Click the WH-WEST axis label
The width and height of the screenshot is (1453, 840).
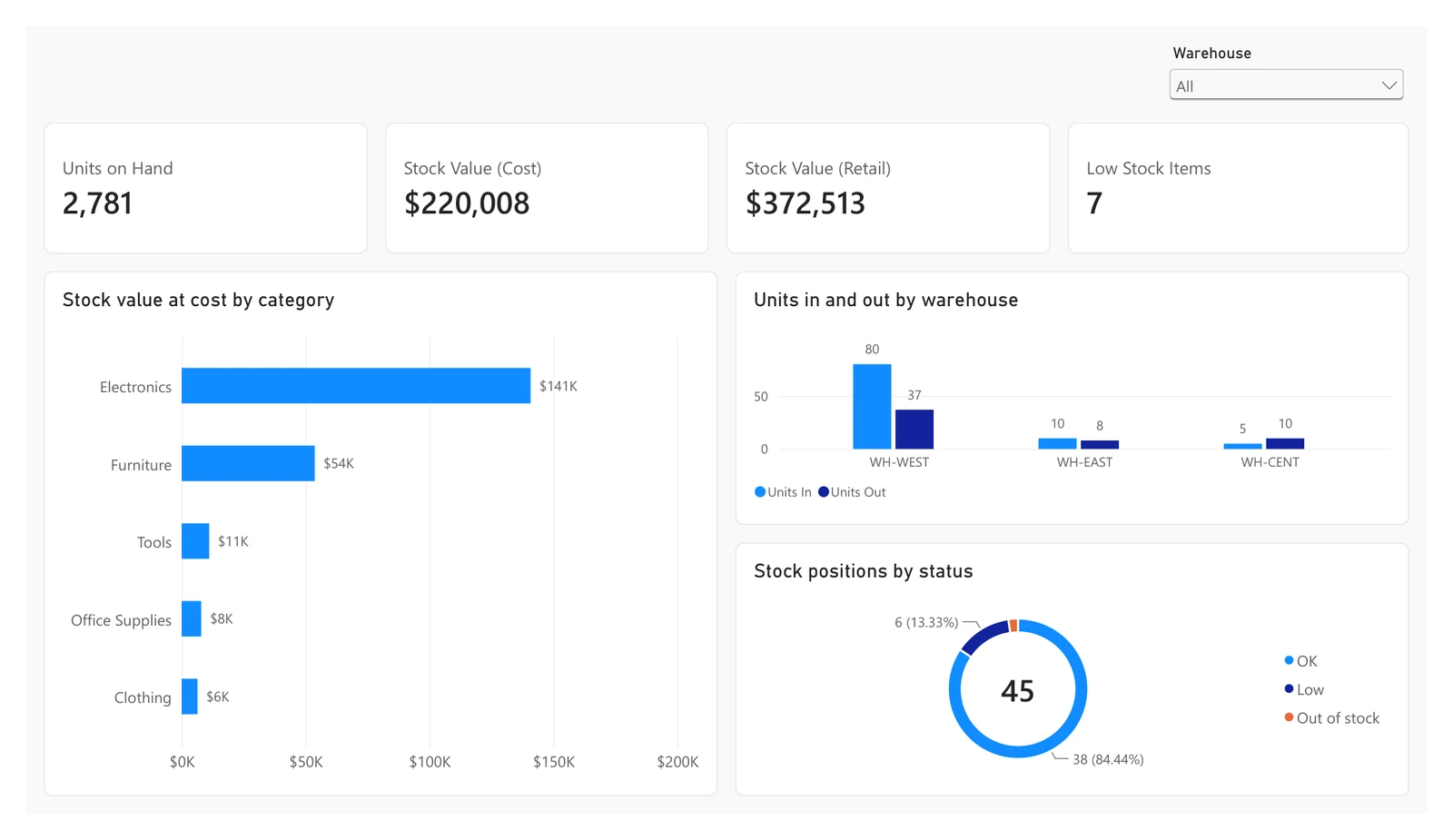(x=899, y=462)
